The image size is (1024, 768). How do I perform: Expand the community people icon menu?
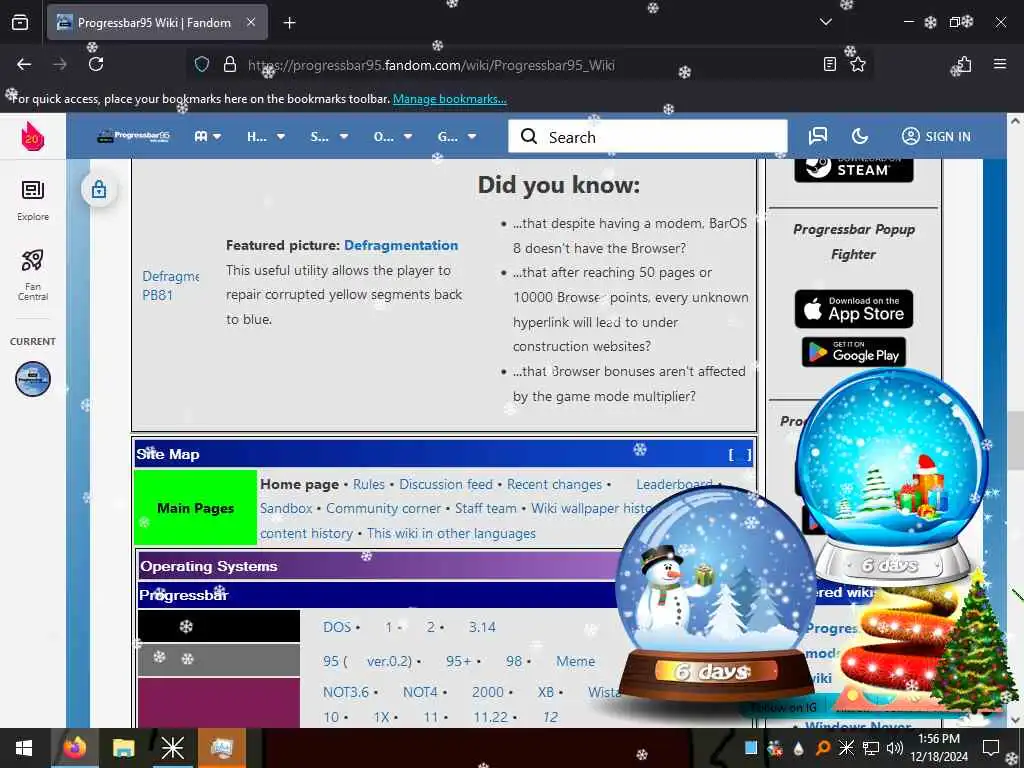[x=208, y=136]
